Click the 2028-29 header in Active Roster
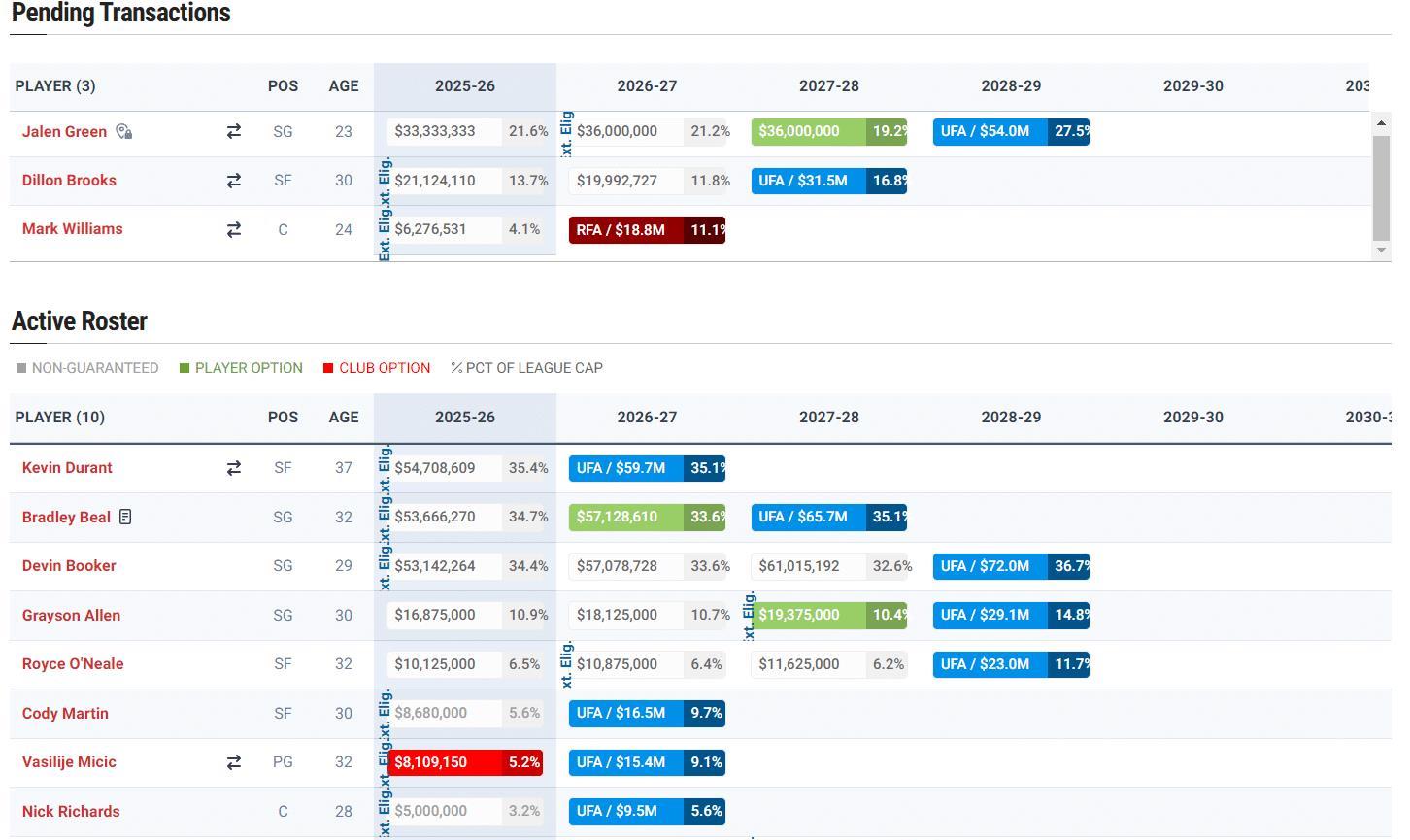This screenshot has height=840, width=1410. (1011, 418)
